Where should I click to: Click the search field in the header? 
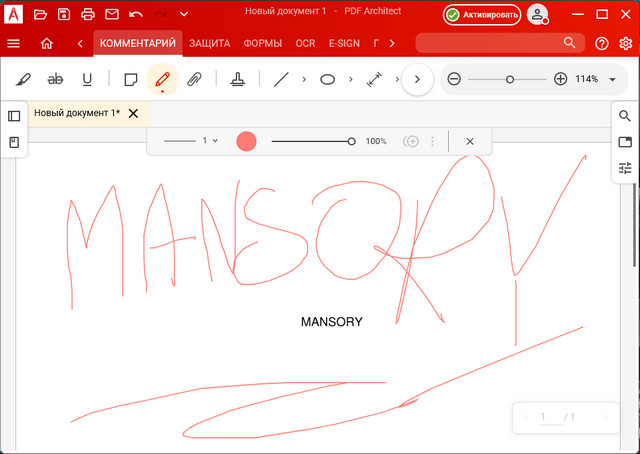(490, 43)
